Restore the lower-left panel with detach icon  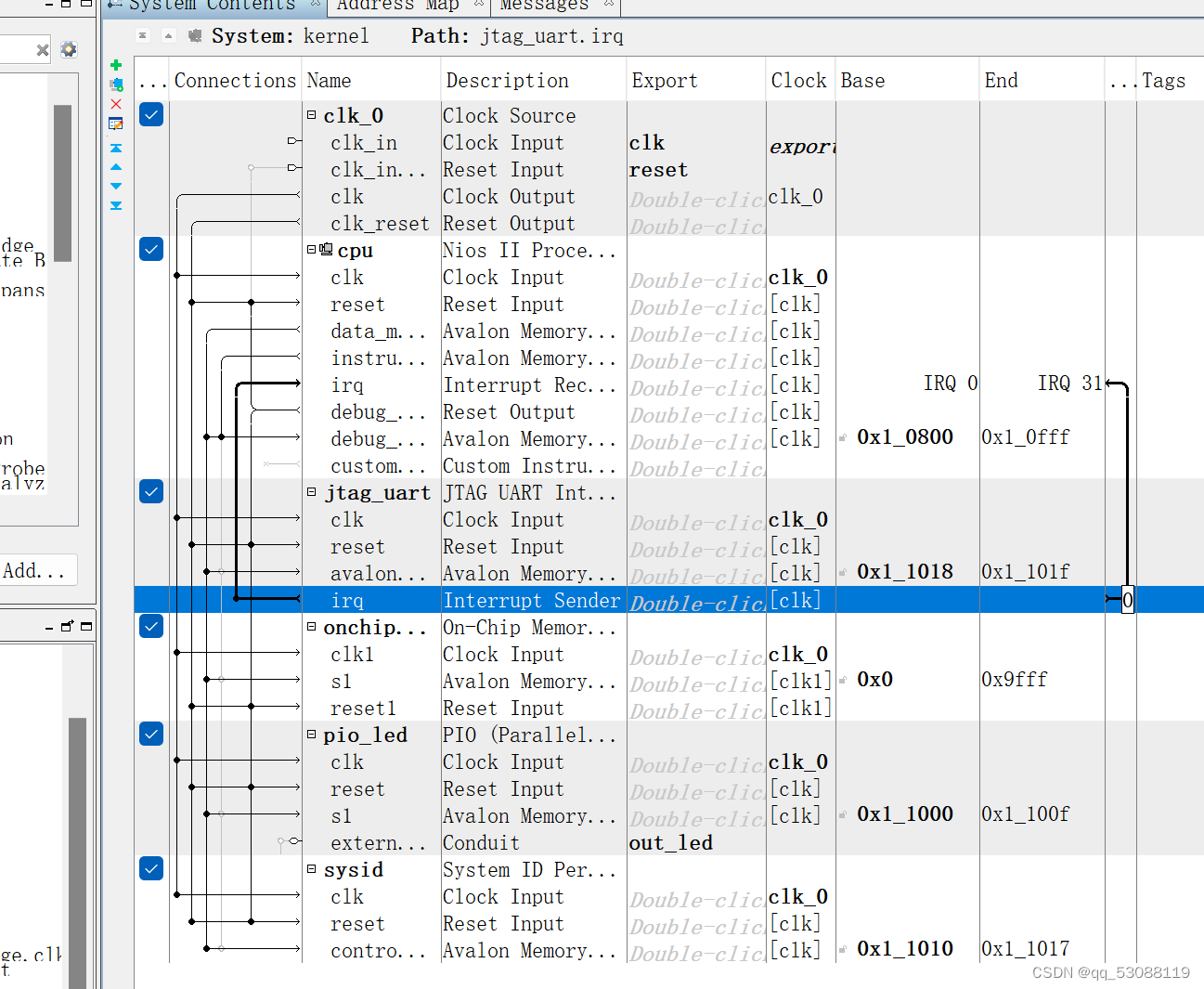click(67, 627)
